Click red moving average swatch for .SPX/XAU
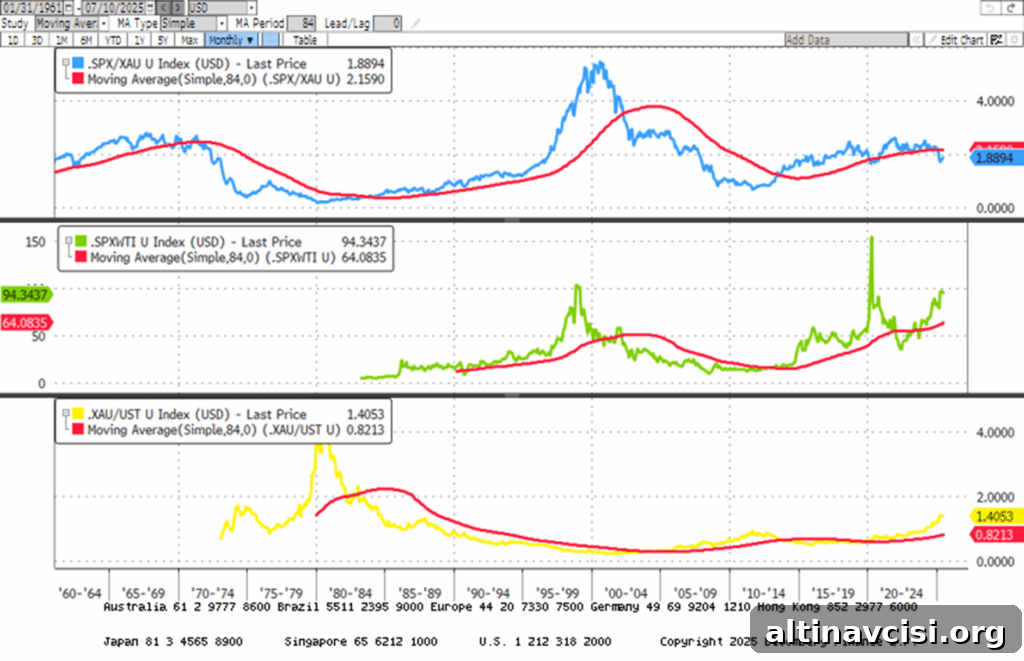Image resolution: width=1024 pixels, height=661 pixels. [78, 79]
